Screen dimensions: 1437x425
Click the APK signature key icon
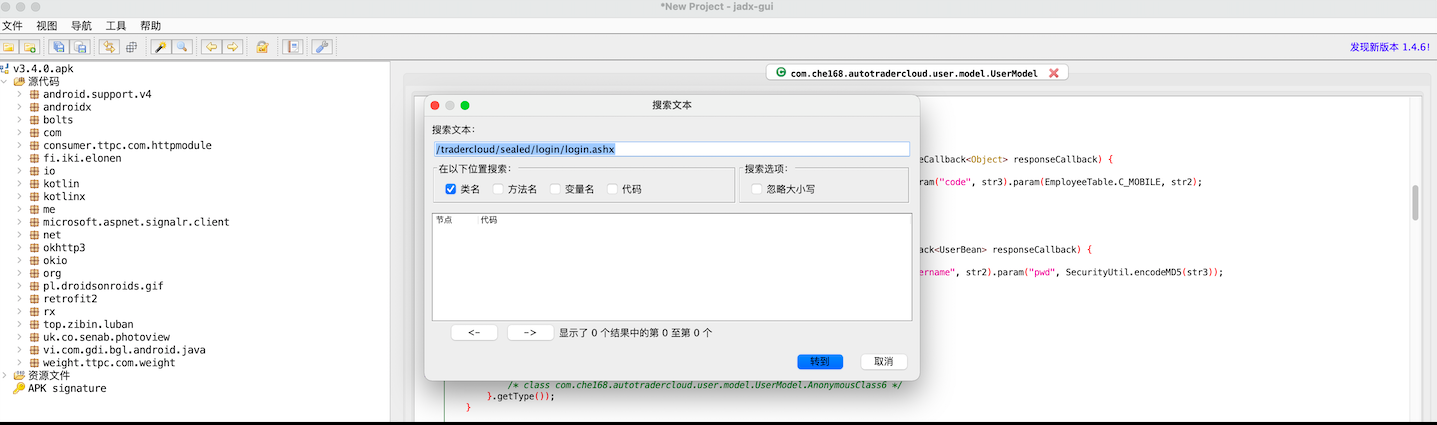tap(19, 388)
